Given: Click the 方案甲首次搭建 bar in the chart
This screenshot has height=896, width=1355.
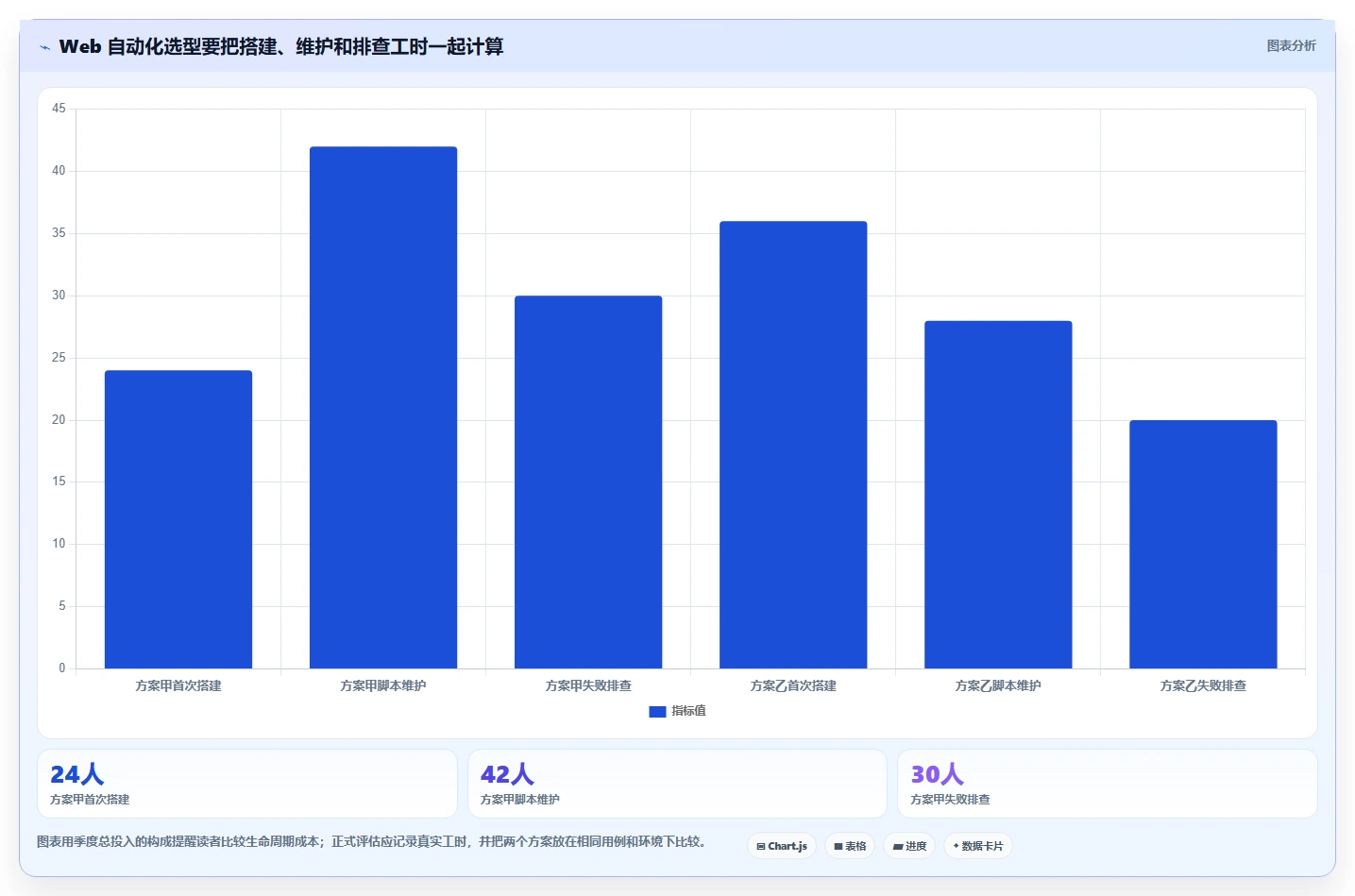Looking at the screenshot, I should point(178,519).
